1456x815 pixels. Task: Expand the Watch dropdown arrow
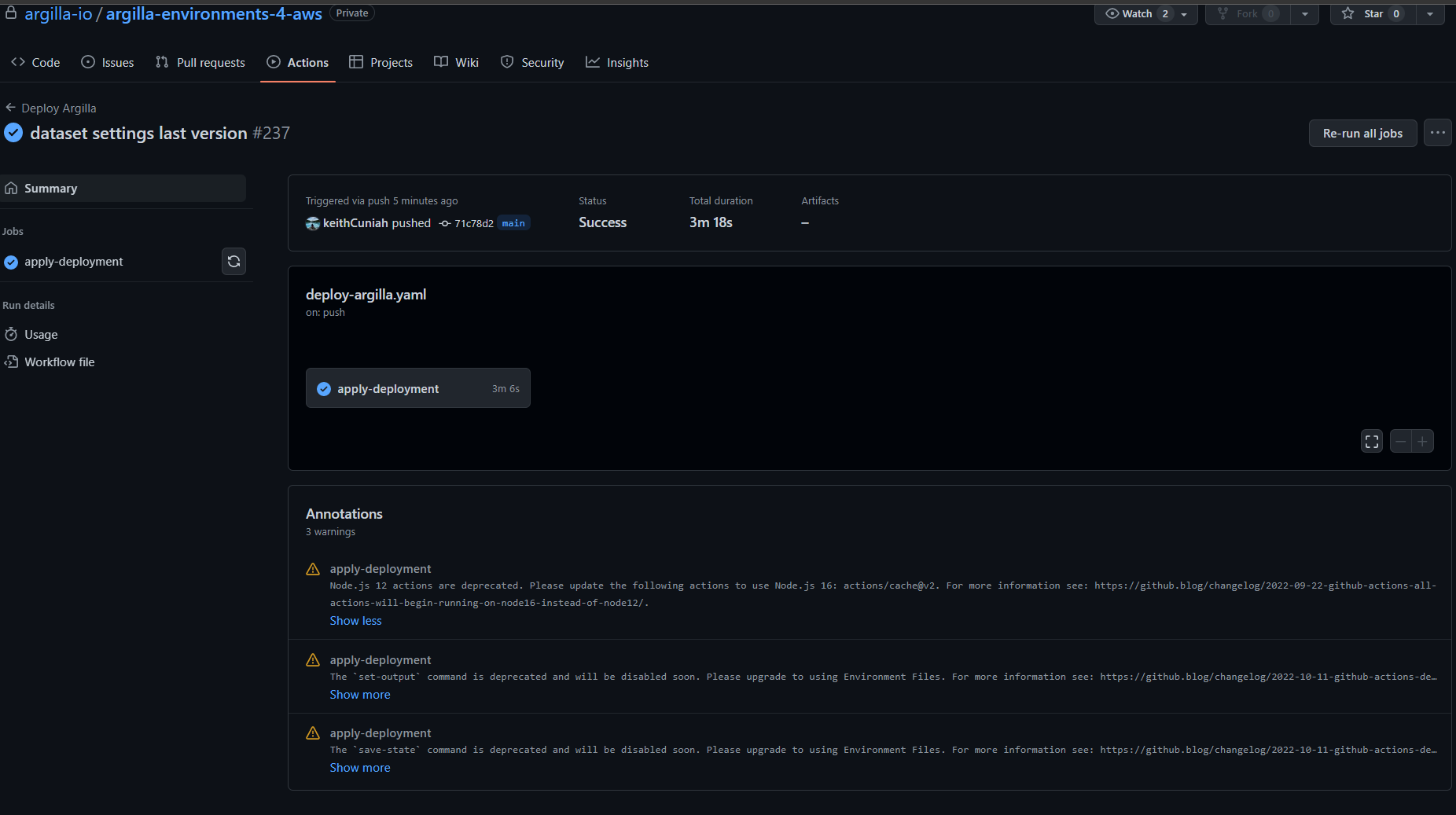coord(1185,13)
